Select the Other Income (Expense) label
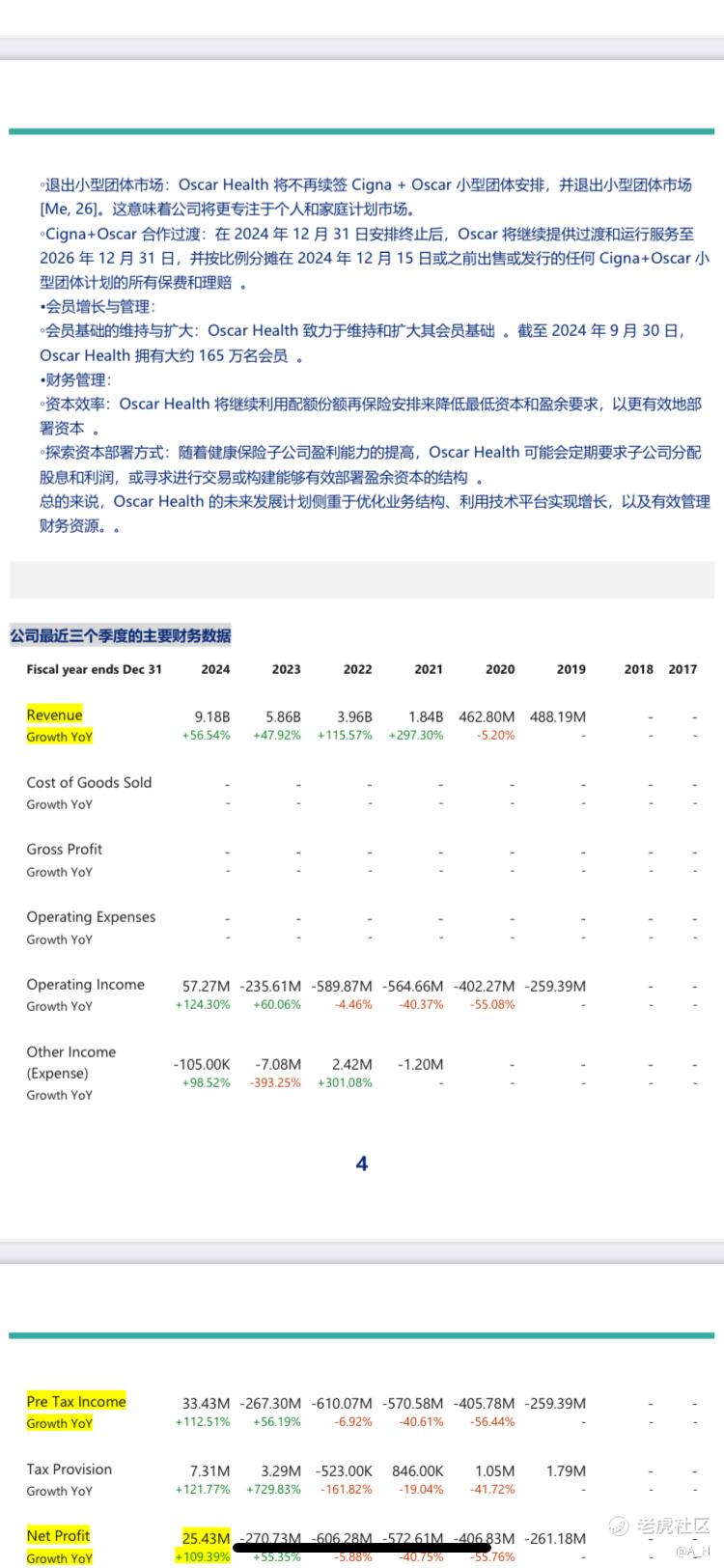Viewport: 724px width, 1568px height. pos(70,1062)
